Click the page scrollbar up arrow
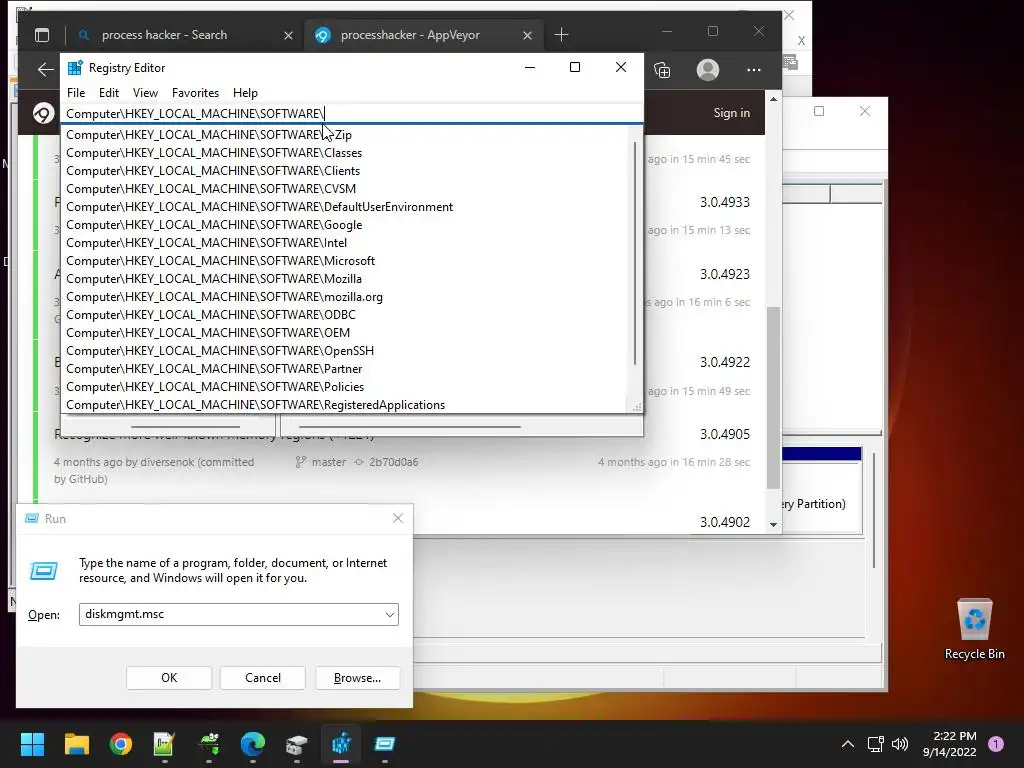The width and height of the screenshot is (1024, 768). [x=773, y=99]
